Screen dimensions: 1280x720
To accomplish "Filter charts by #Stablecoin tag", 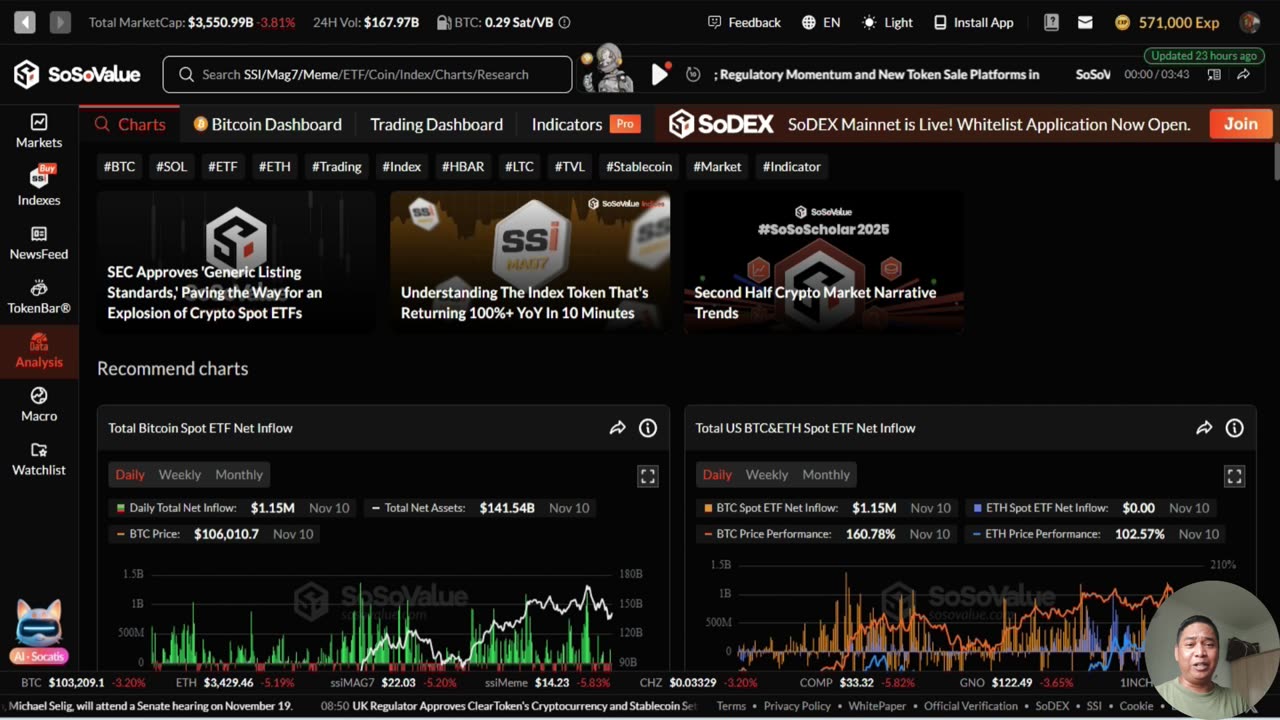I will coord(638,166).
